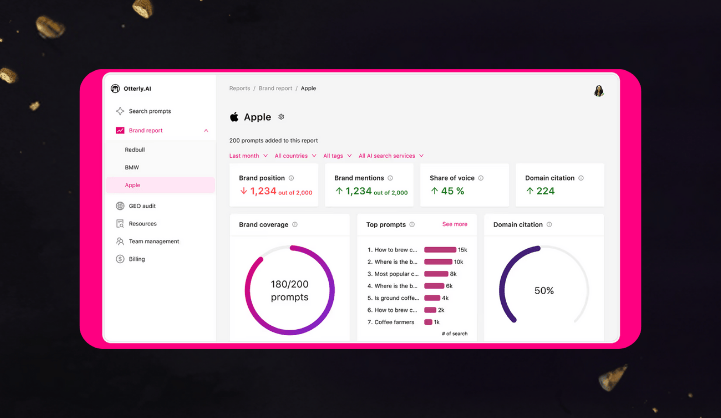Open the user profile avatar

599,91
